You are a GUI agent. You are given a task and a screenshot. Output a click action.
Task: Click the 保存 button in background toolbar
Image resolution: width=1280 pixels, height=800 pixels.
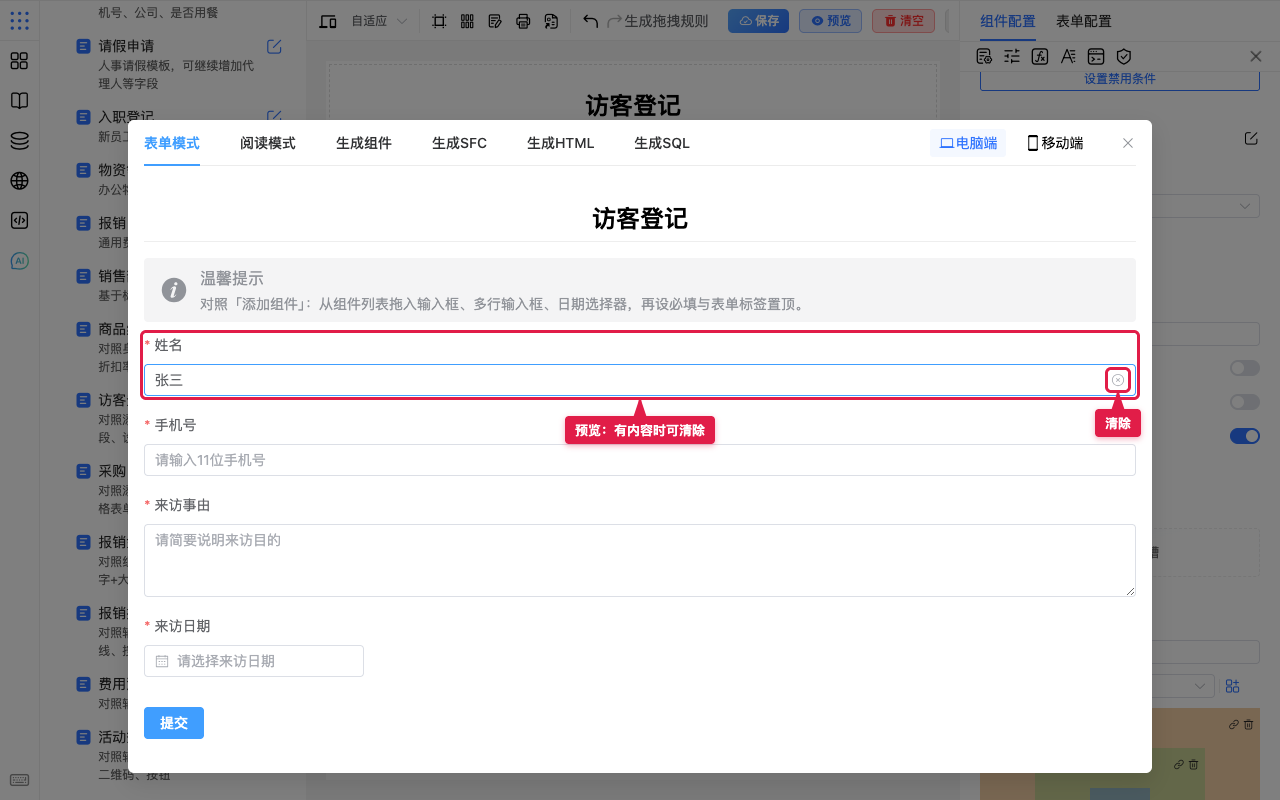[758, 21]
